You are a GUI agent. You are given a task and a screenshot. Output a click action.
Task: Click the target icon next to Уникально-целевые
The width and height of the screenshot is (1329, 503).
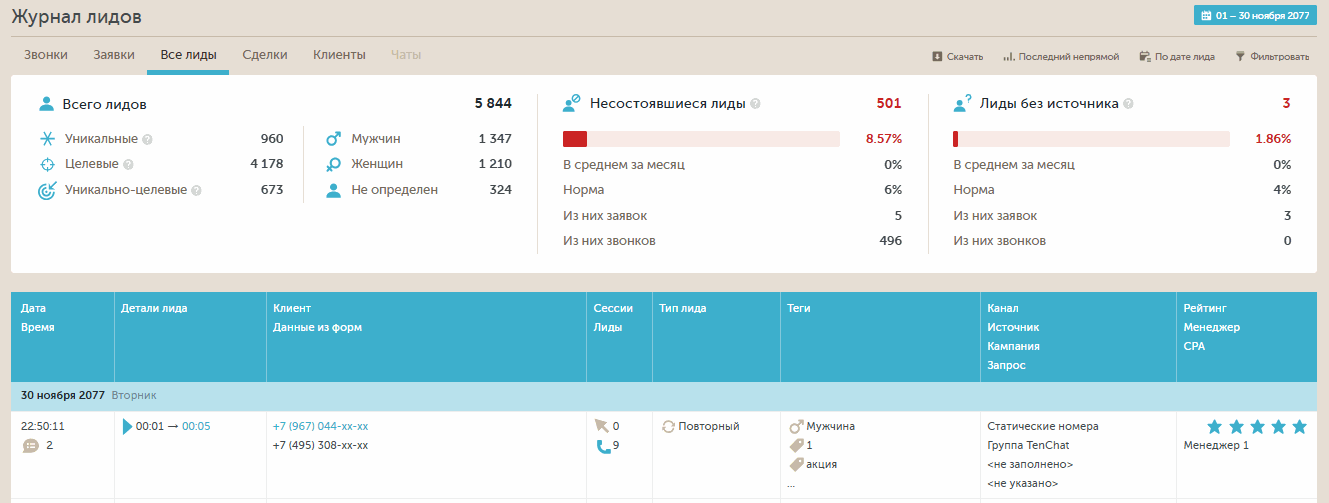click(46, 190)
